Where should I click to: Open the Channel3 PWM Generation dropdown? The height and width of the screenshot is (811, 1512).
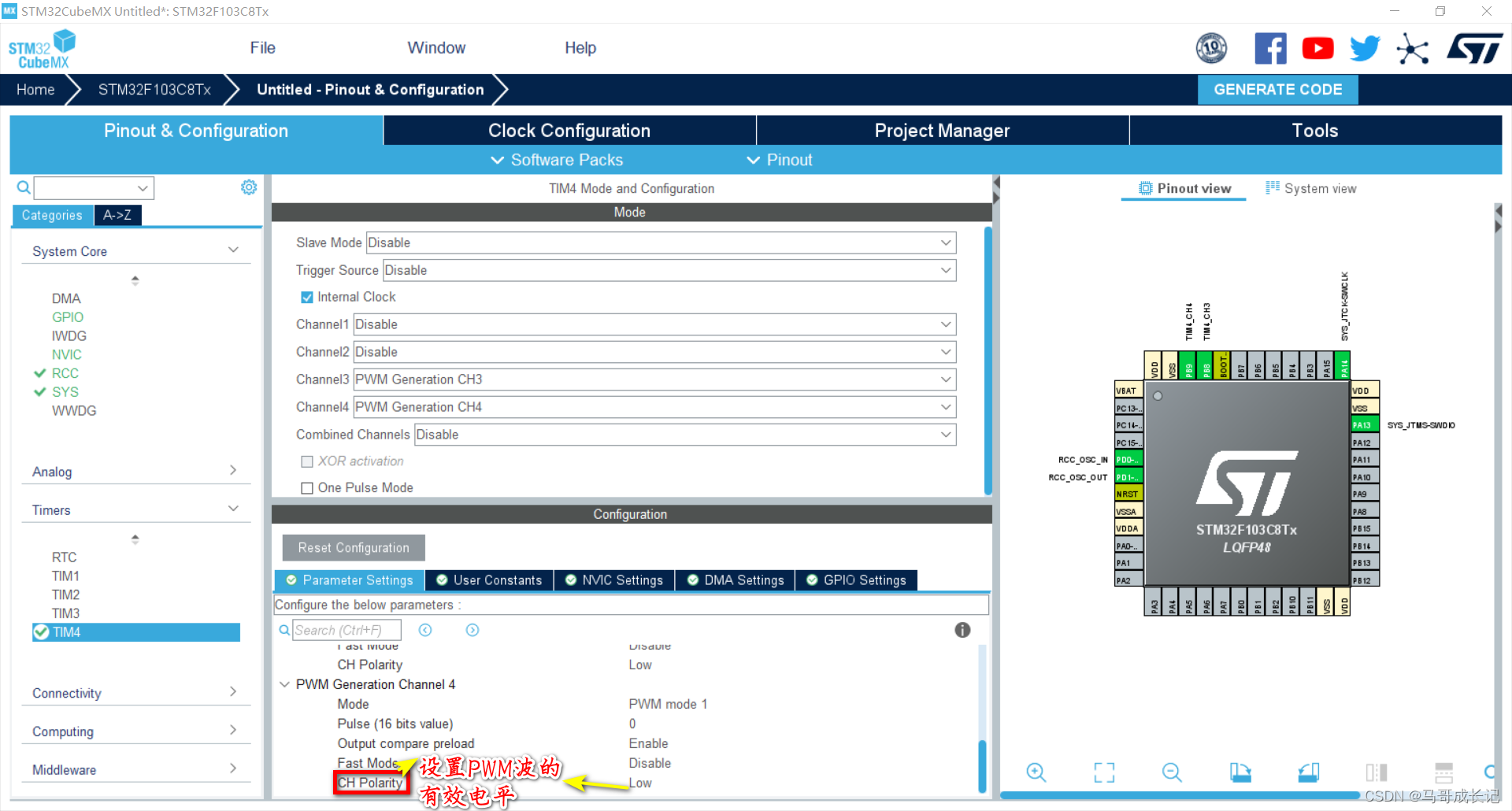(654, 380)
